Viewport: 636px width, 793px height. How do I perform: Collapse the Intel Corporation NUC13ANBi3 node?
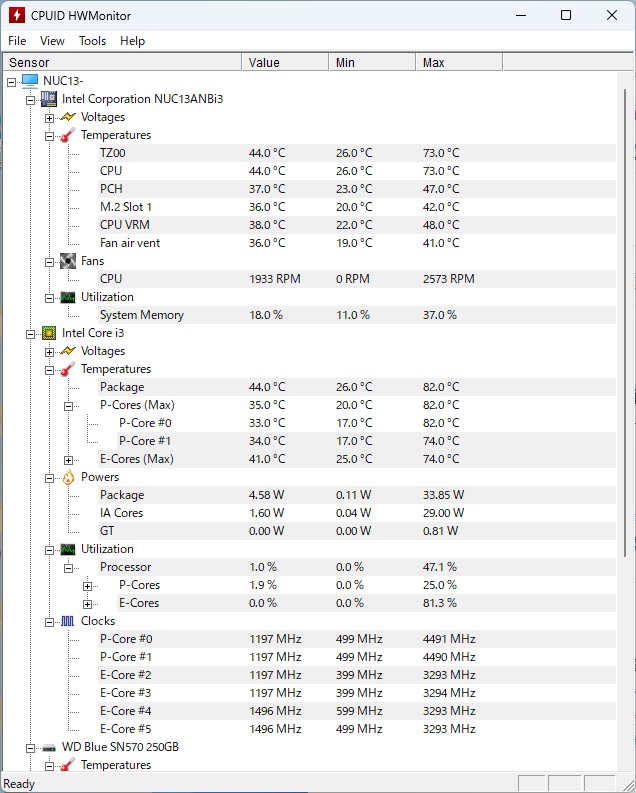point(30,100)
